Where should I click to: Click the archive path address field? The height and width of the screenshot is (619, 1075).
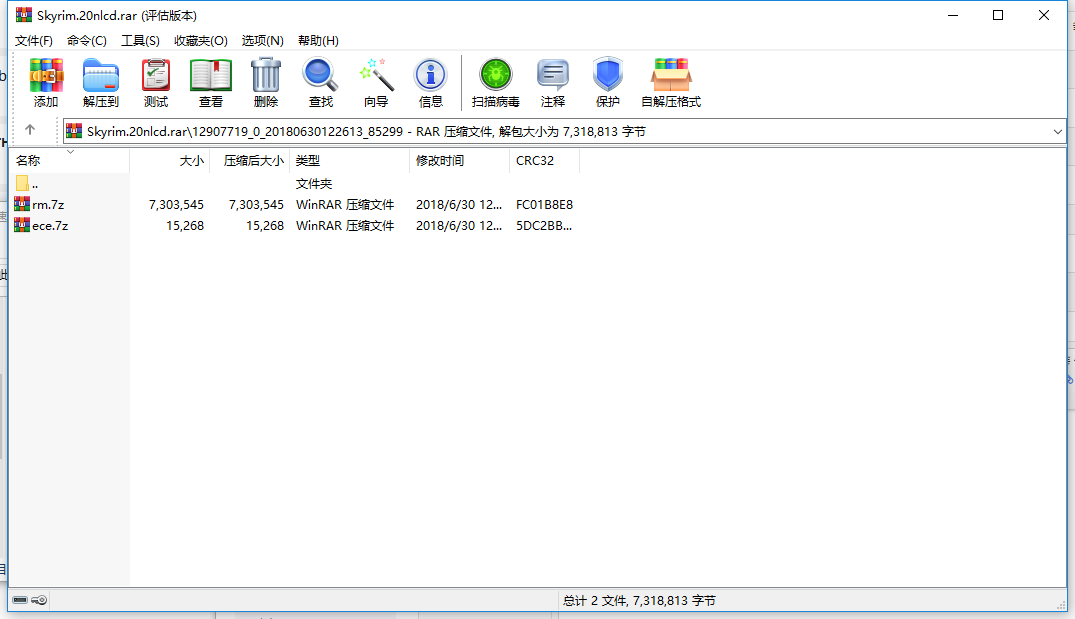[x=564, y=132]
